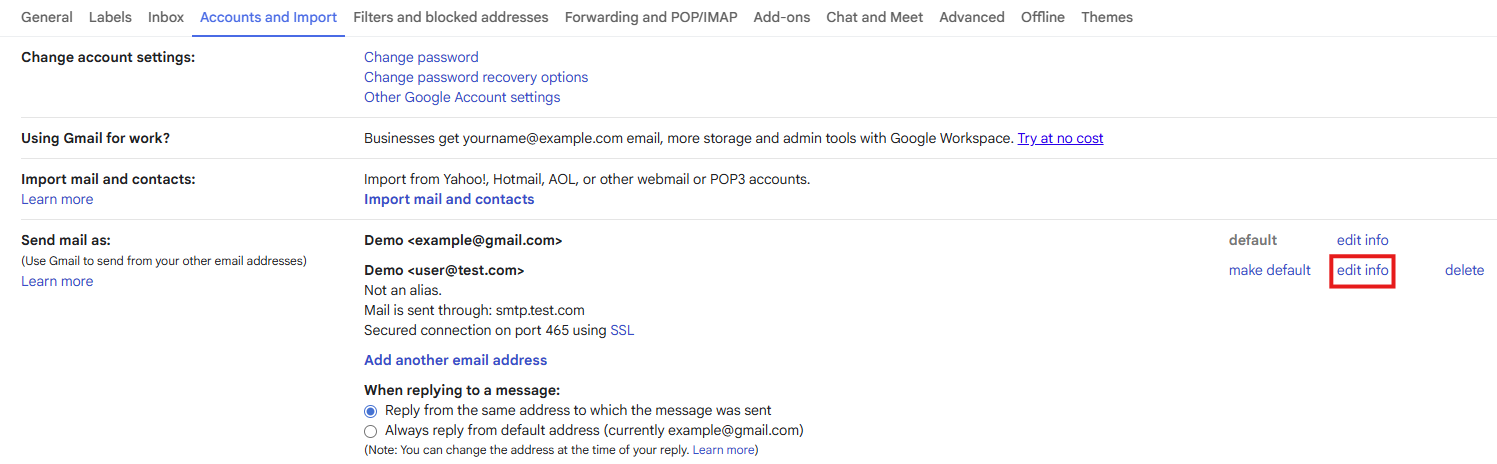Open Learn more under Send mail as
The height and width of the screenshot is (464, 1497).
point(57,281)
